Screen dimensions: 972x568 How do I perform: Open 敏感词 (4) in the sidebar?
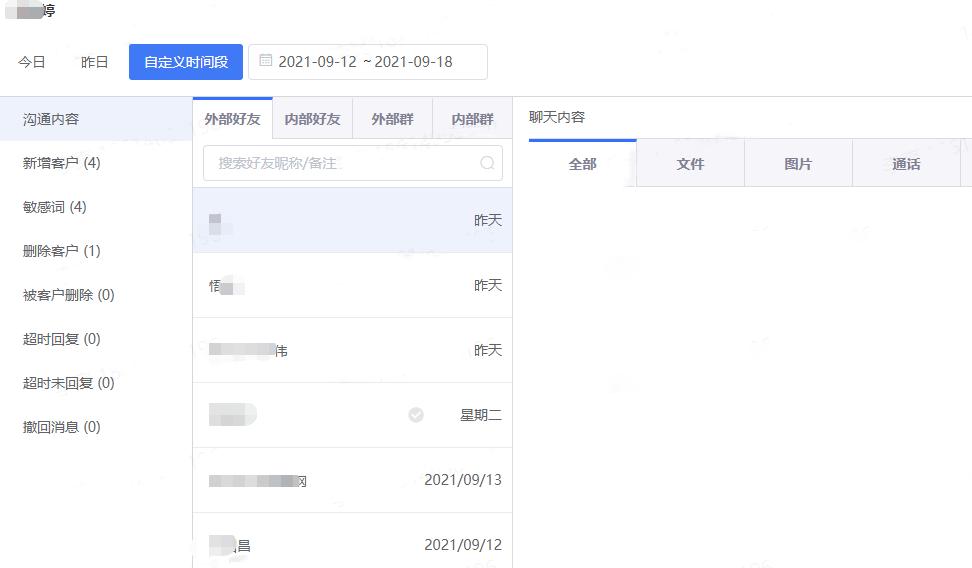coord(55,207)
